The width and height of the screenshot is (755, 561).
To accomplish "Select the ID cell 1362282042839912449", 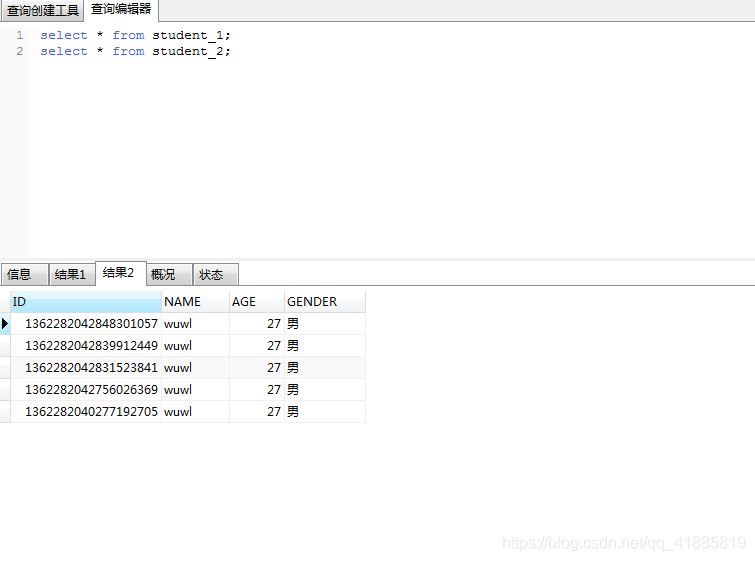I will (x=86, y=346).
